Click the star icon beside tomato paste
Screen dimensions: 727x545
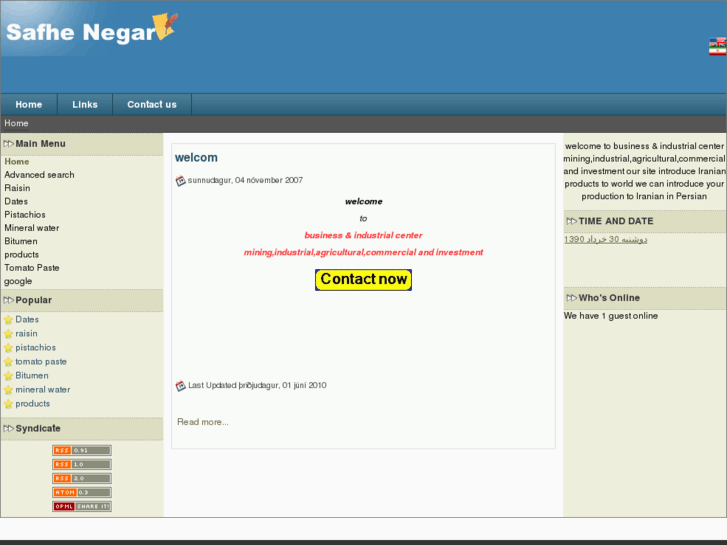(x=8, y=362)
